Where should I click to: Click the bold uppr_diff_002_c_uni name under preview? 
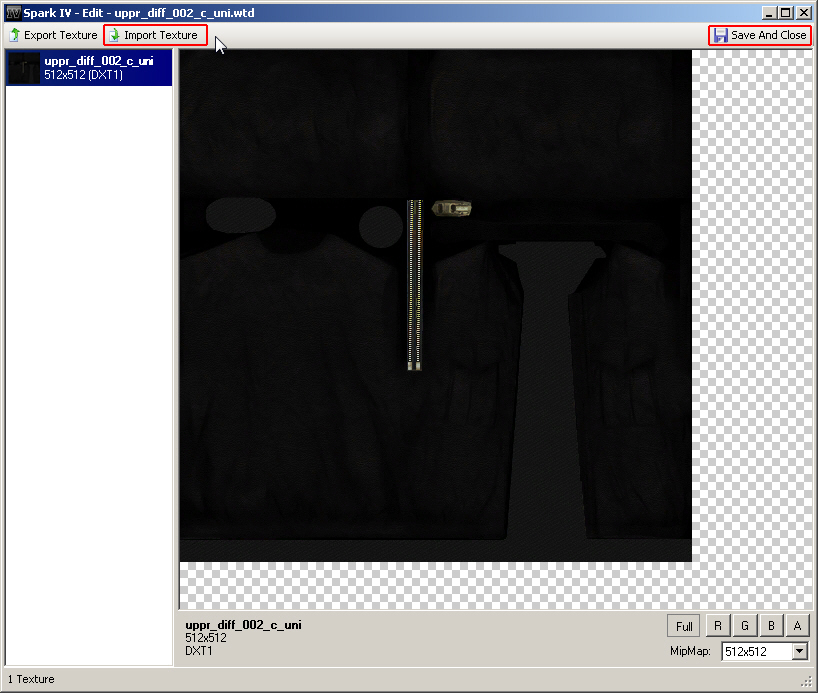click(243, 625)
